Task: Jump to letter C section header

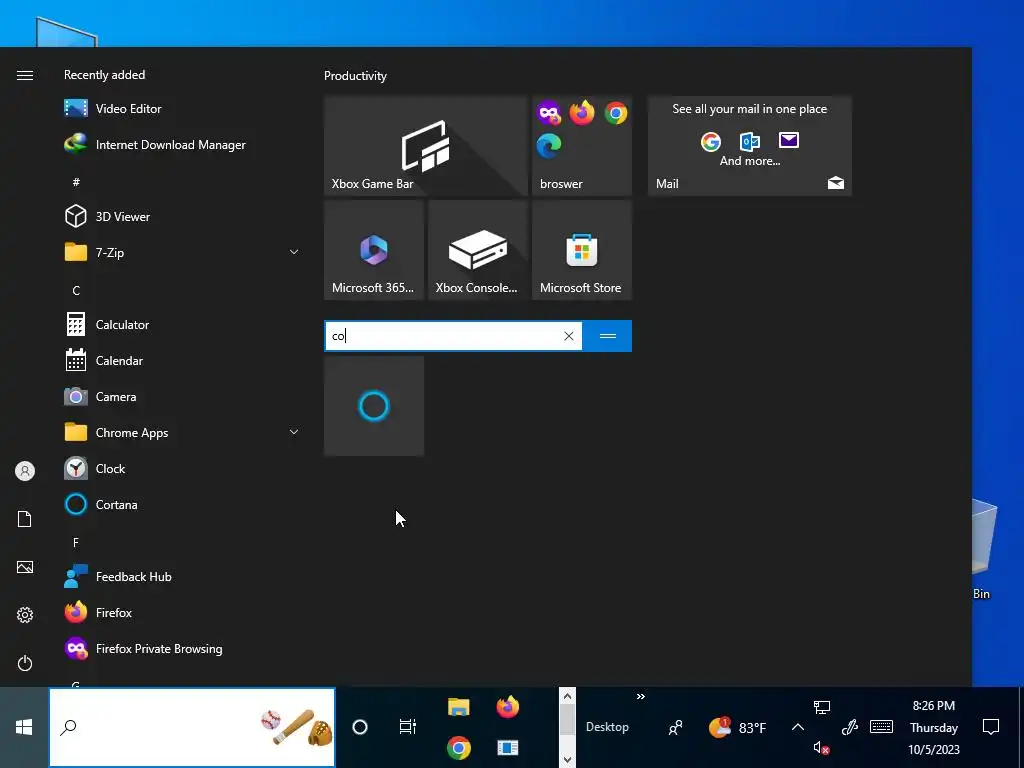Action: point(76,291)
